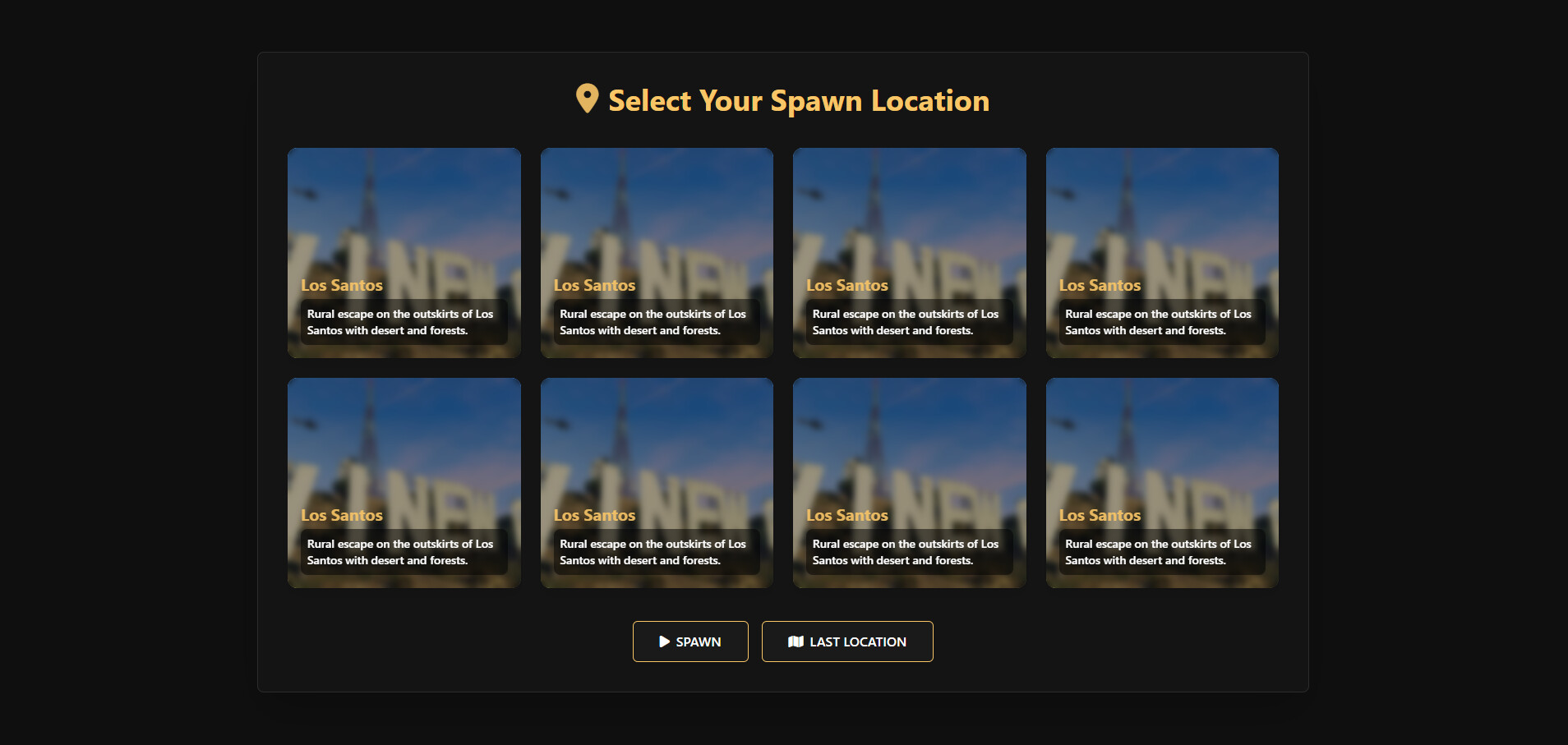Click the 'Los Santos' label on the third bottom-row card

[x=847, y=515]
